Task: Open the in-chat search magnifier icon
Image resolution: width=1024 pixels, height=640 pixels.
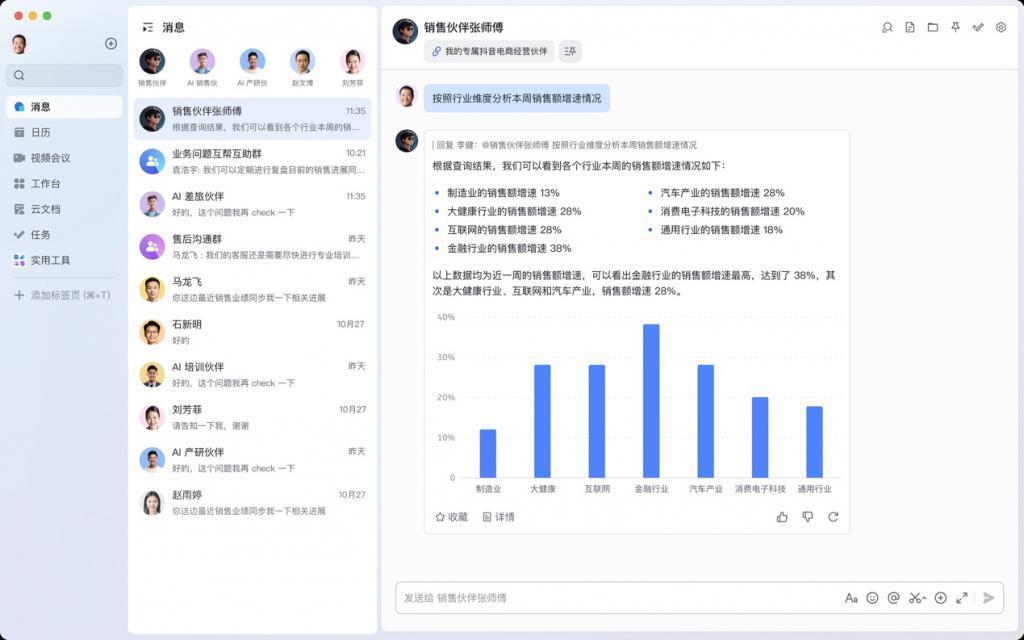Action: pyautogui.click(x=887, y=28)
